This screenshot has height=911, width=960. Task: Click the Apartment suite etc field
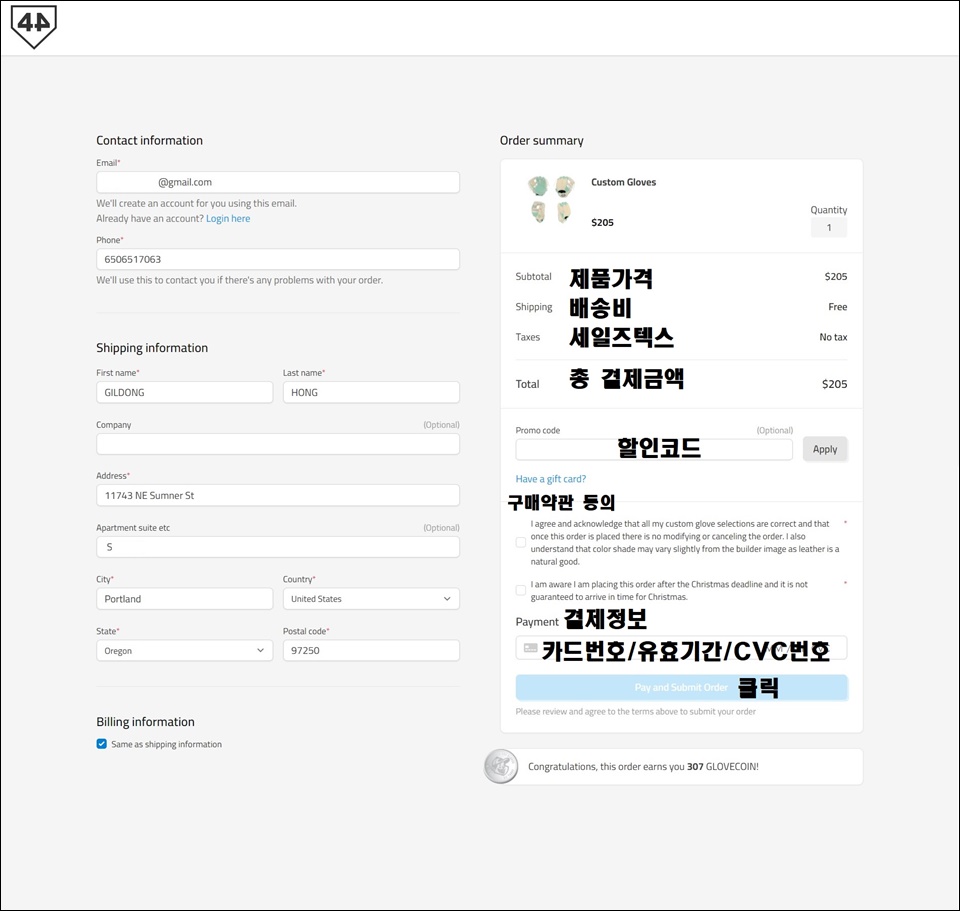tap(277, 547)
